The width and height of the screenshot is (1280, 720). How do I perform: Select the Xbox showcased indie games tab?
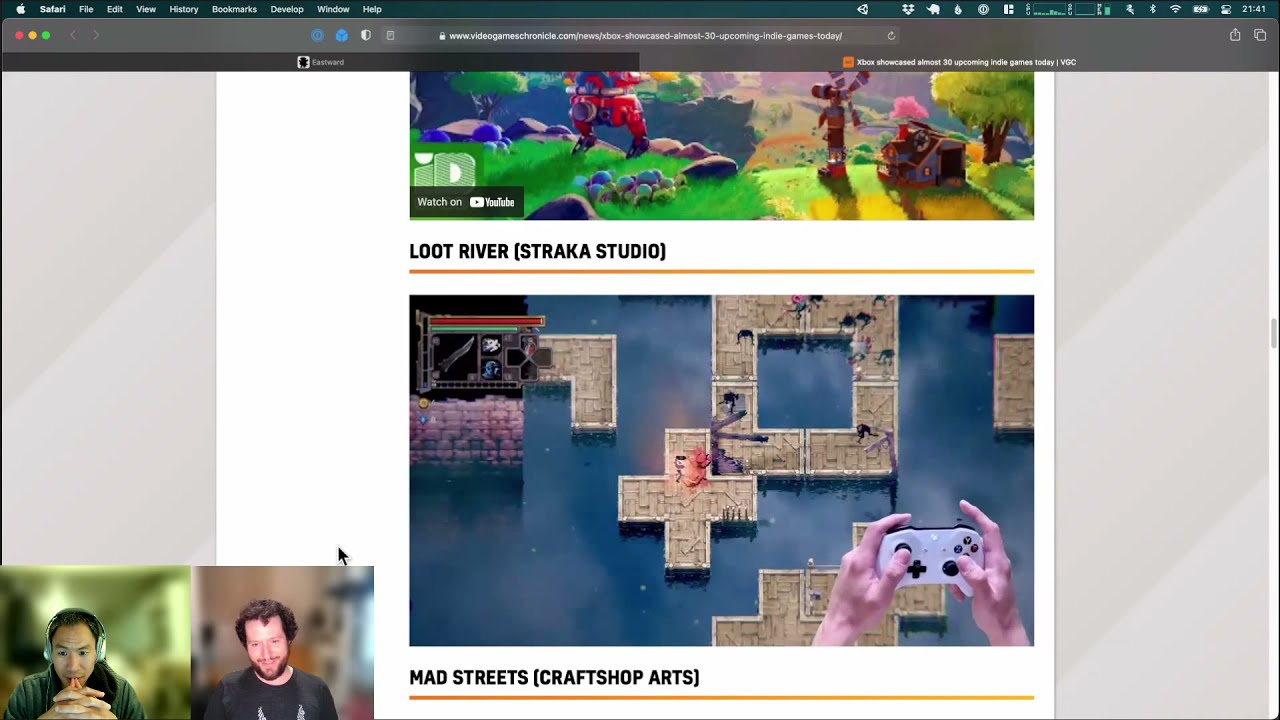point(959,62)
